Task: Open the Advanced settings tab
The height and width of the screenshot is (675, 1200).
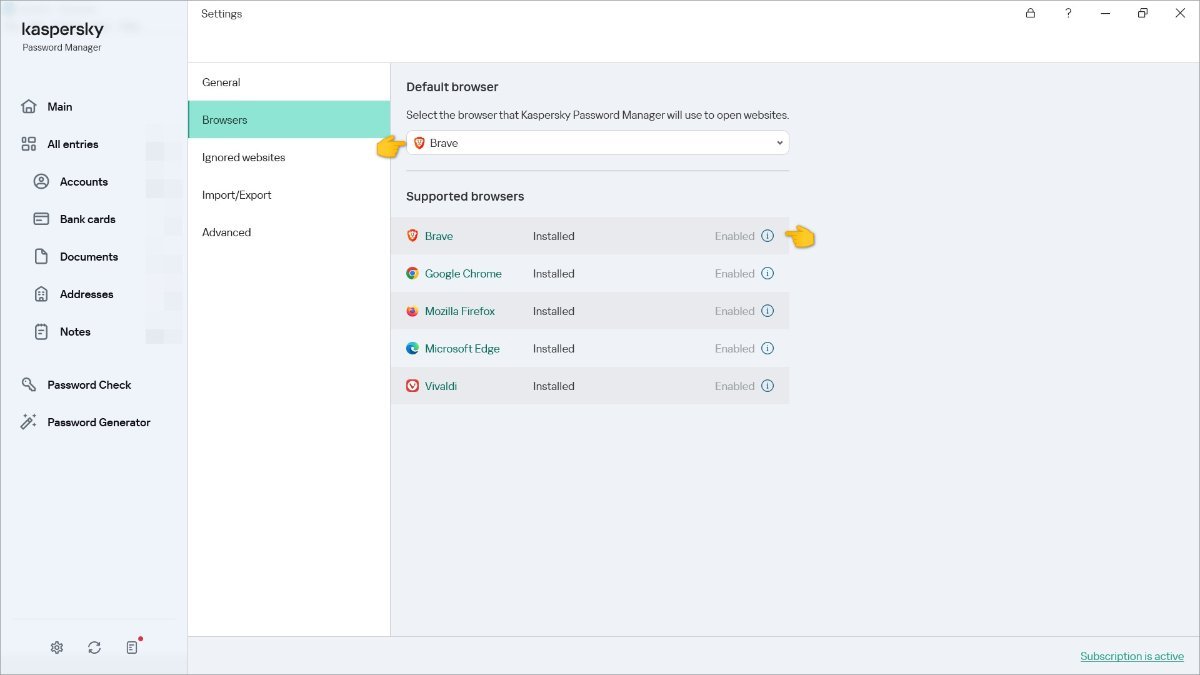Action: 227,232
